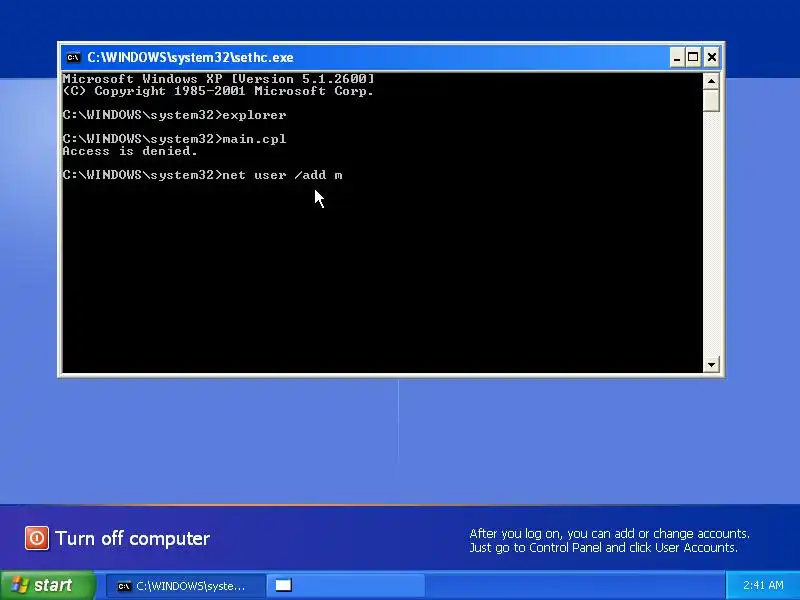Click the 2:41 AM clock in the tray

[763, 585]
